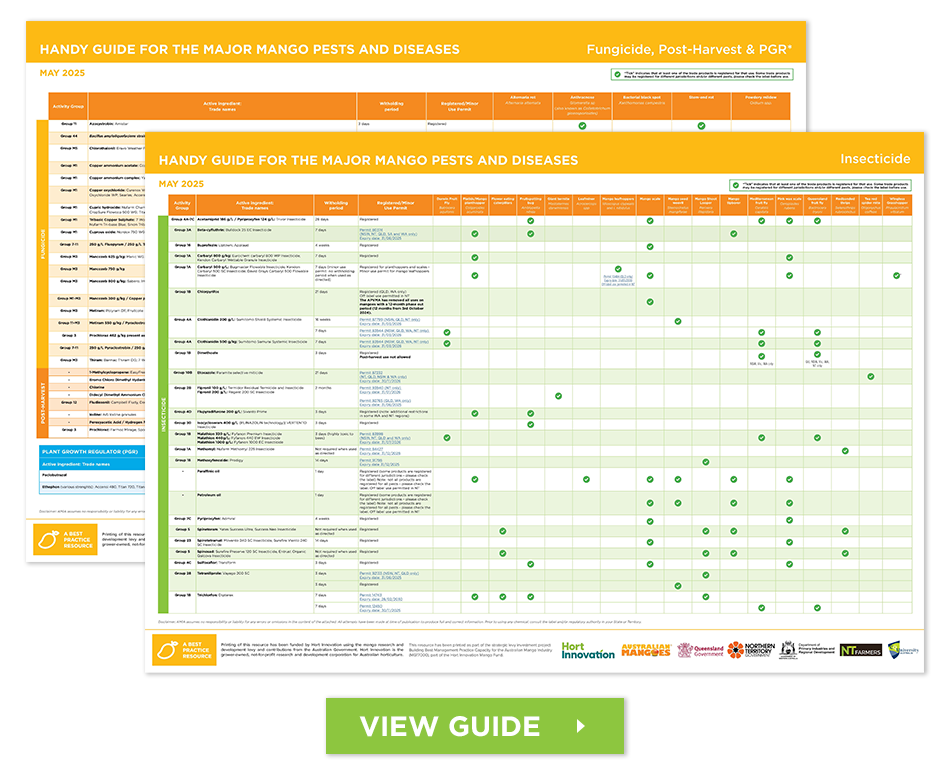The image size is (950, 768).
Task: Click the Primary Industries department crest logo
Action: (807, 650)
